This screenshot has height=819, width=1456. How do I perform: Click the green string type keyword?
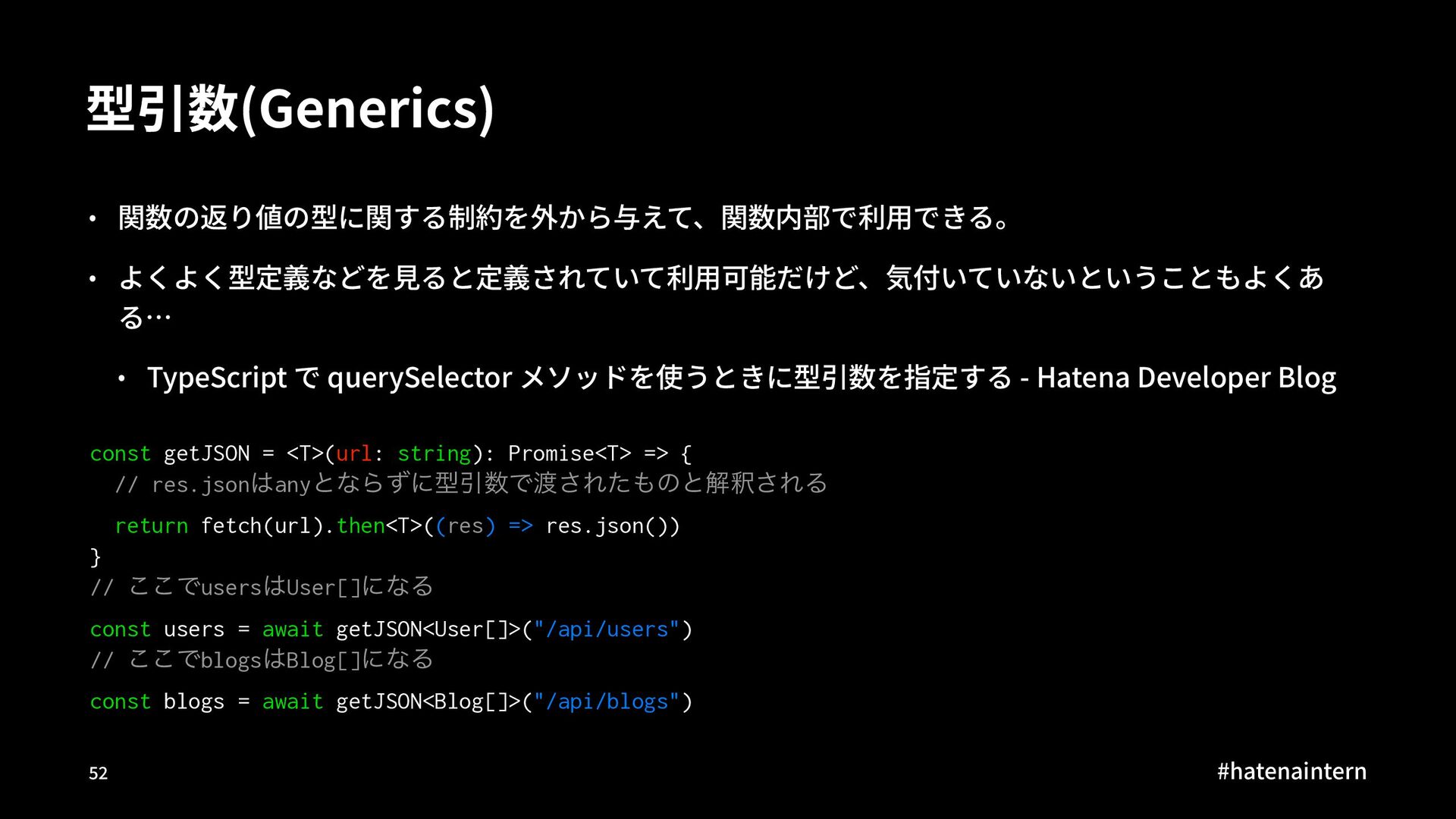[x=434, y=453]
